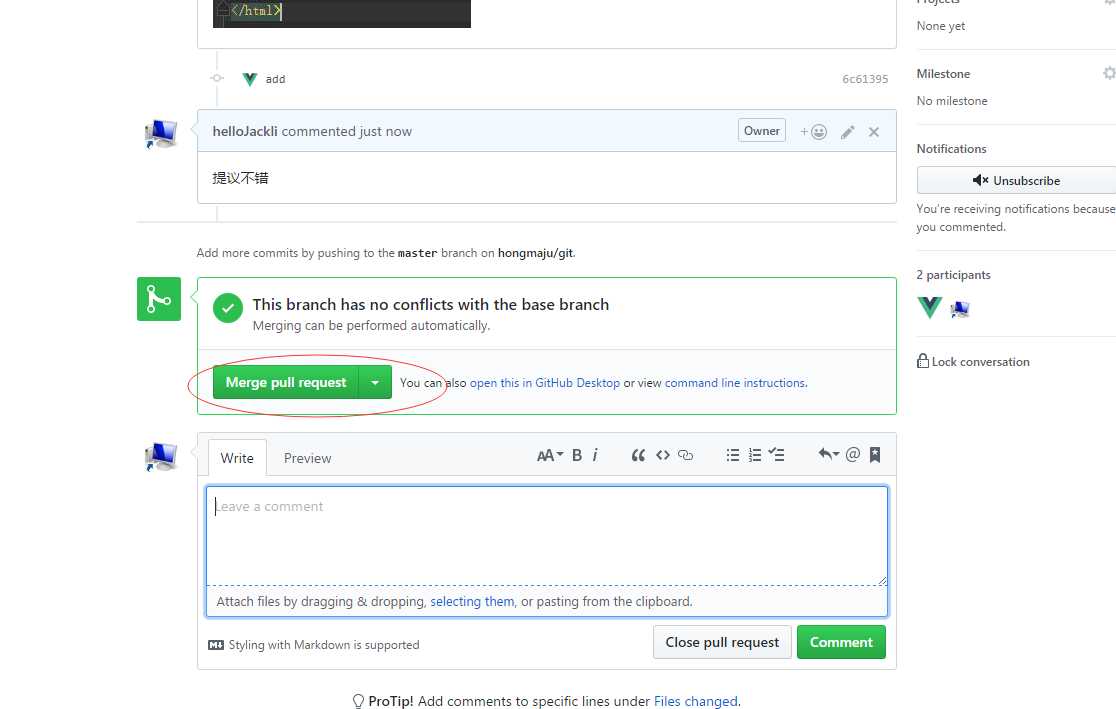
Task: Insert a quote block
Action: [x=638, y=455]
